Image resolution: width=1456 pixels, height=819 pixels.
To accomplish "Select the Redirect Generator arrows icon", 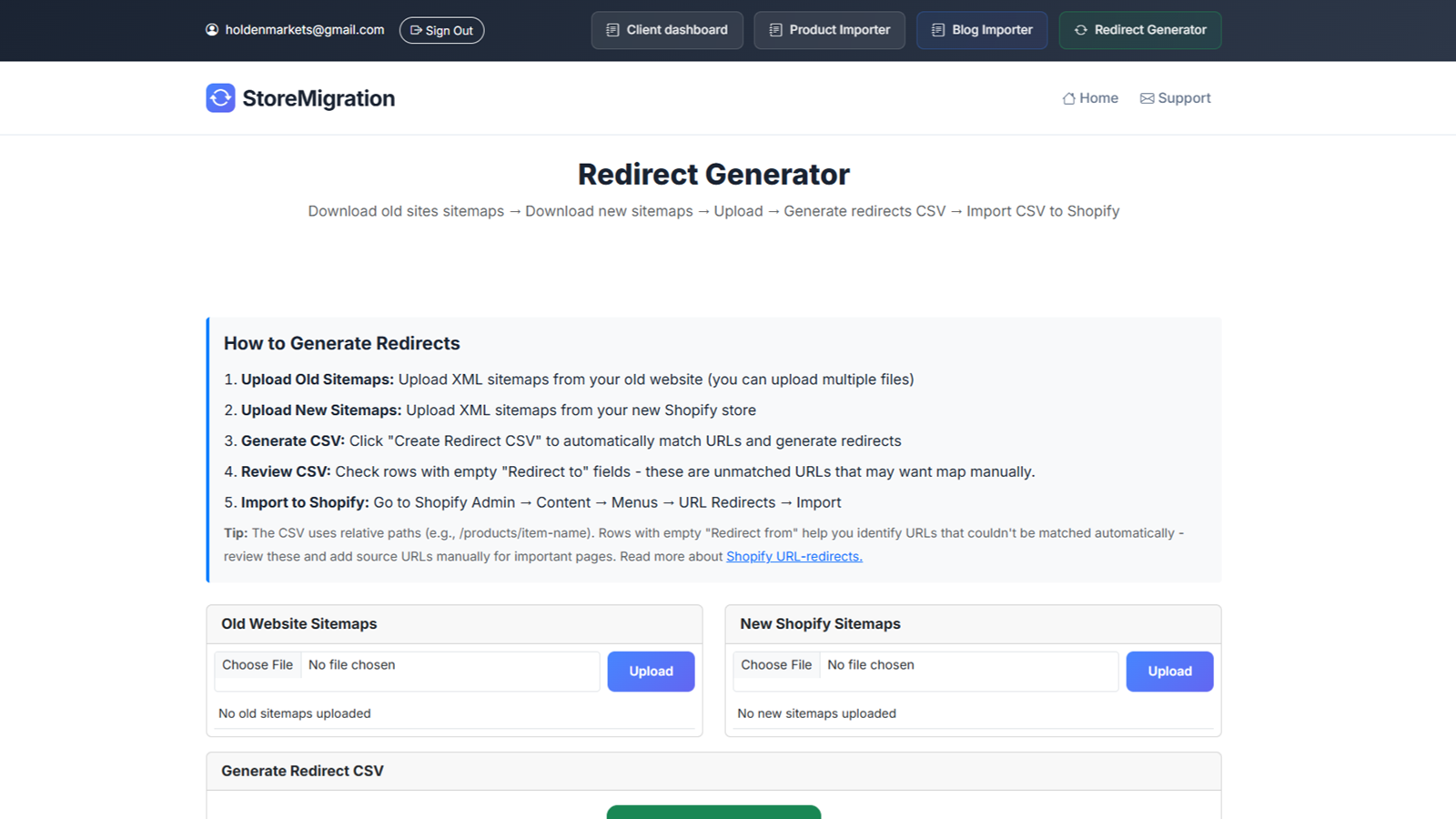I will tap(1080, 30).
